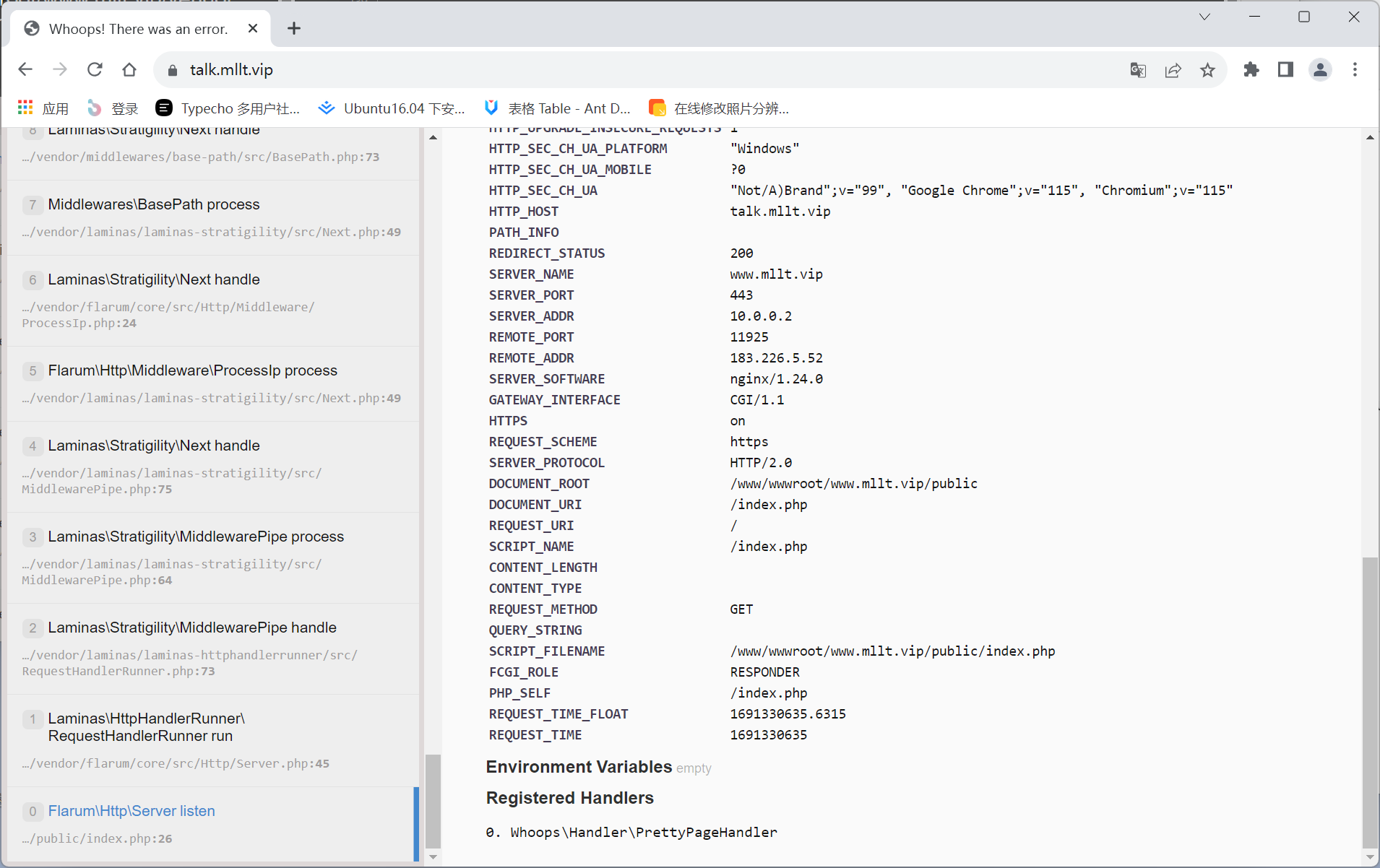Click the stack frames panel scroll-up arrow
Viewport: 1380px width, 868px height.
[433, 137]
